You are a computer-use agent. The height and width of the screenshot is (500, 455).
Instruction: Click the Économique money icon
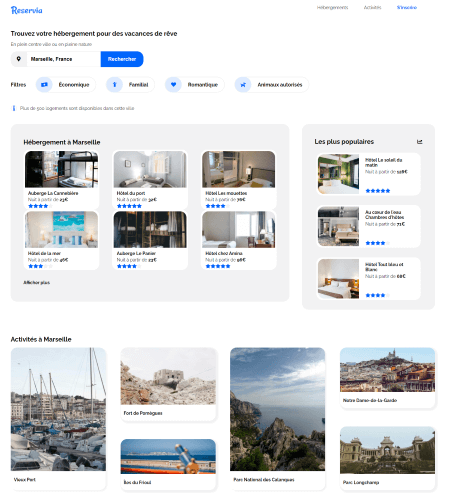coord(44,85)
